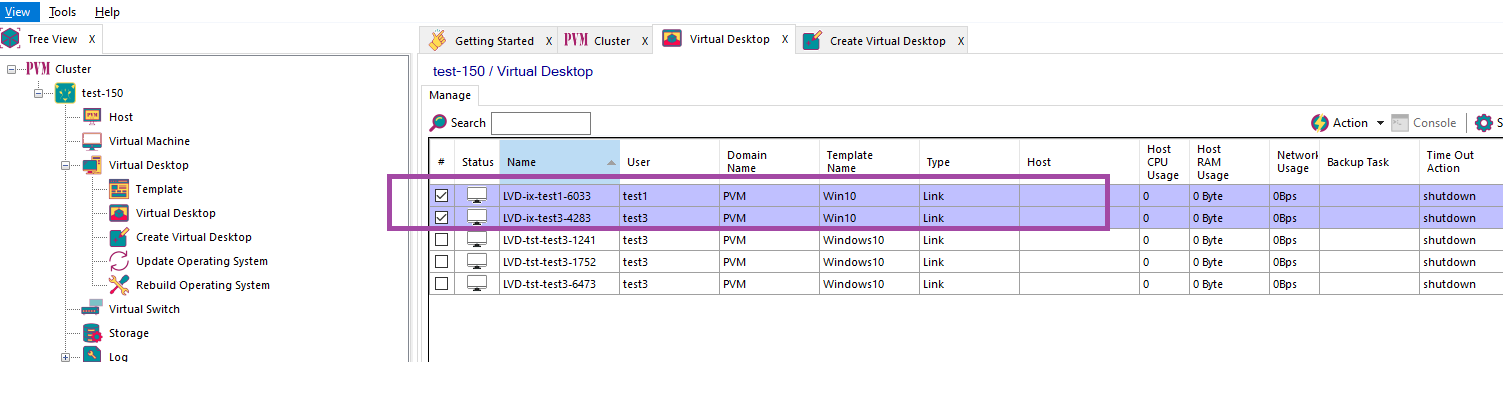
Task: Click status monitor icon of LVD-tst-test3-1241
Action: point(477,240)
